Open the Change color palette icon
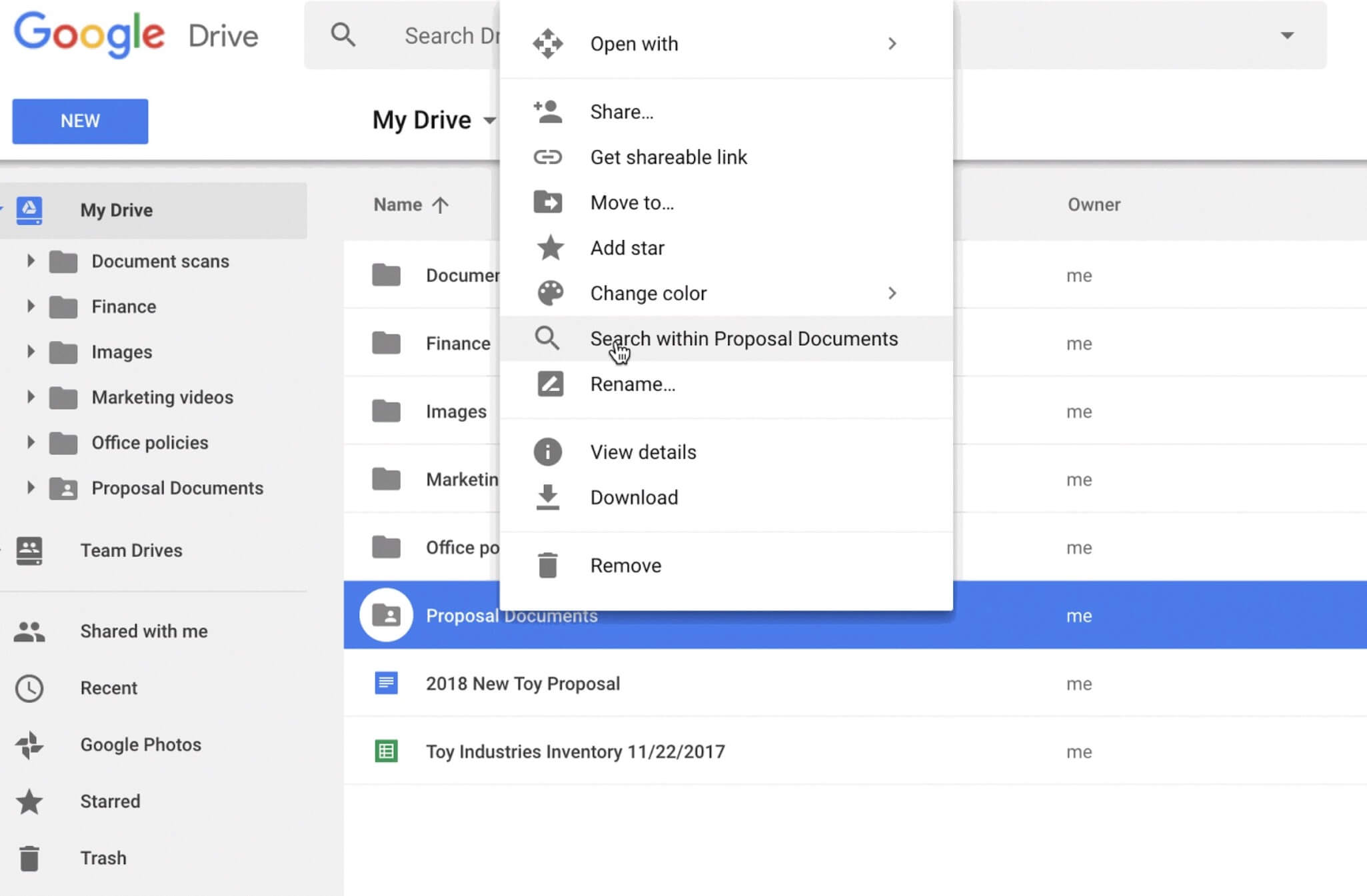Viewport: 1367px width, 896px height. [x=548, y=293]
